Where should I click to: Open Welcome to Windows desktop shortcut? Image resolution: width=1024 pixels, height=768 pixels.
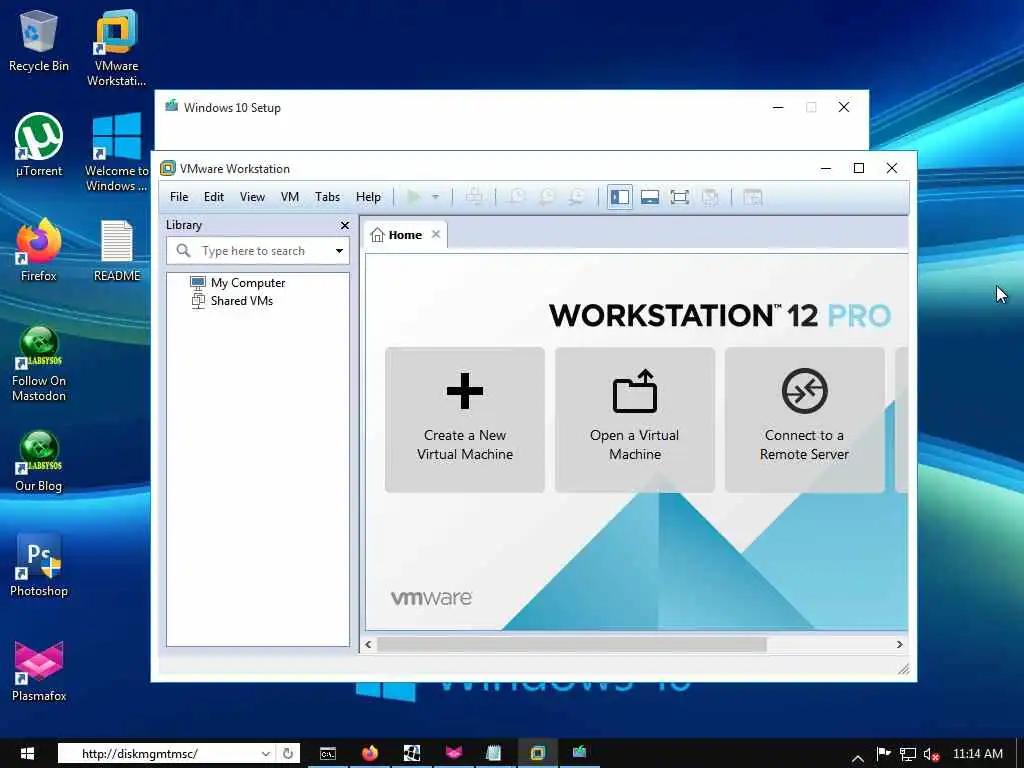point(116,152)
